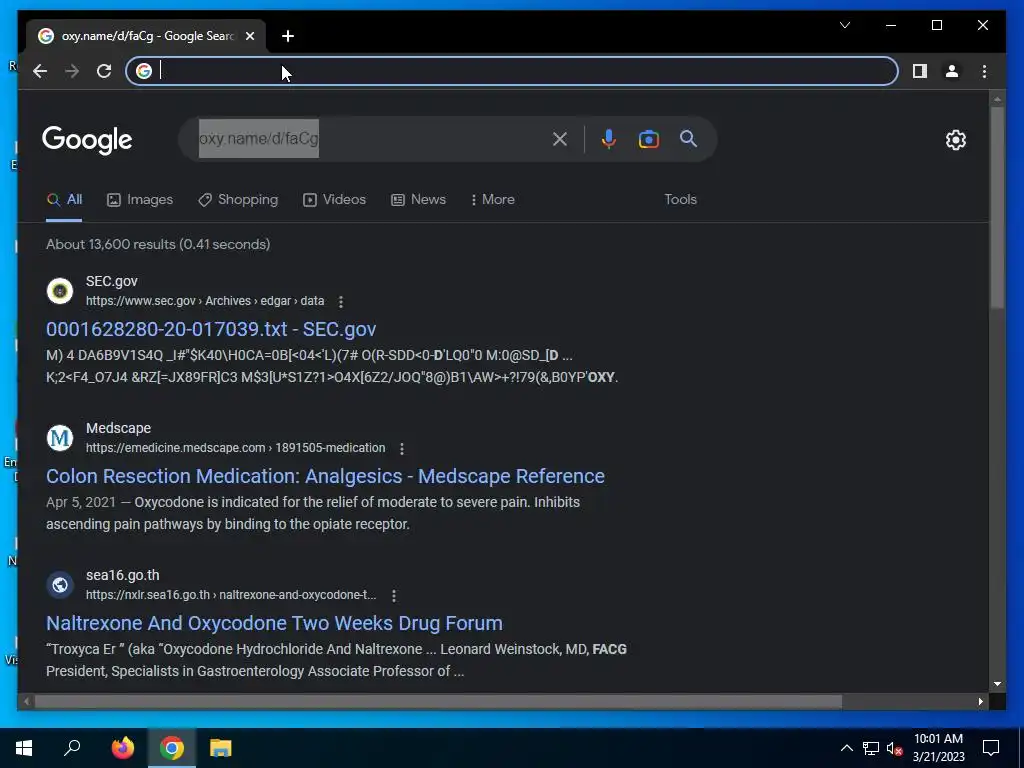The image size is (1024, 768).
Task: Open a new tab with the plus icon
Action: point(288,37)
